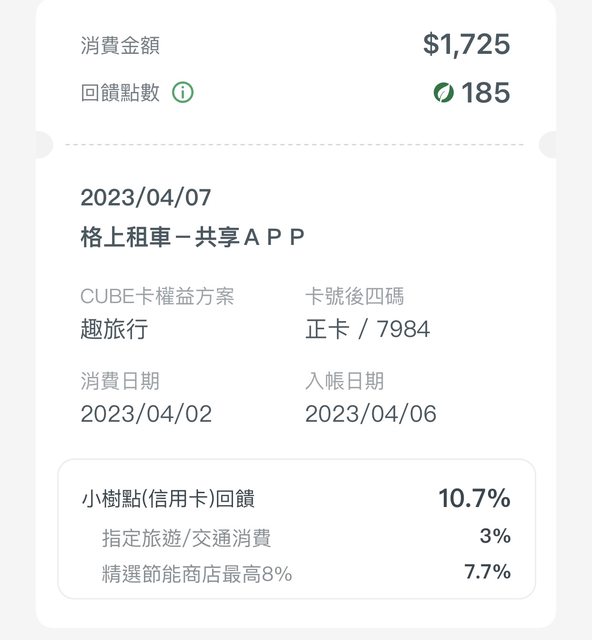The height and width of the screenshot is (640, 592).
Task: Tap 小樹點(信用卡)回饋 reward row
Action: pos(296,498)
